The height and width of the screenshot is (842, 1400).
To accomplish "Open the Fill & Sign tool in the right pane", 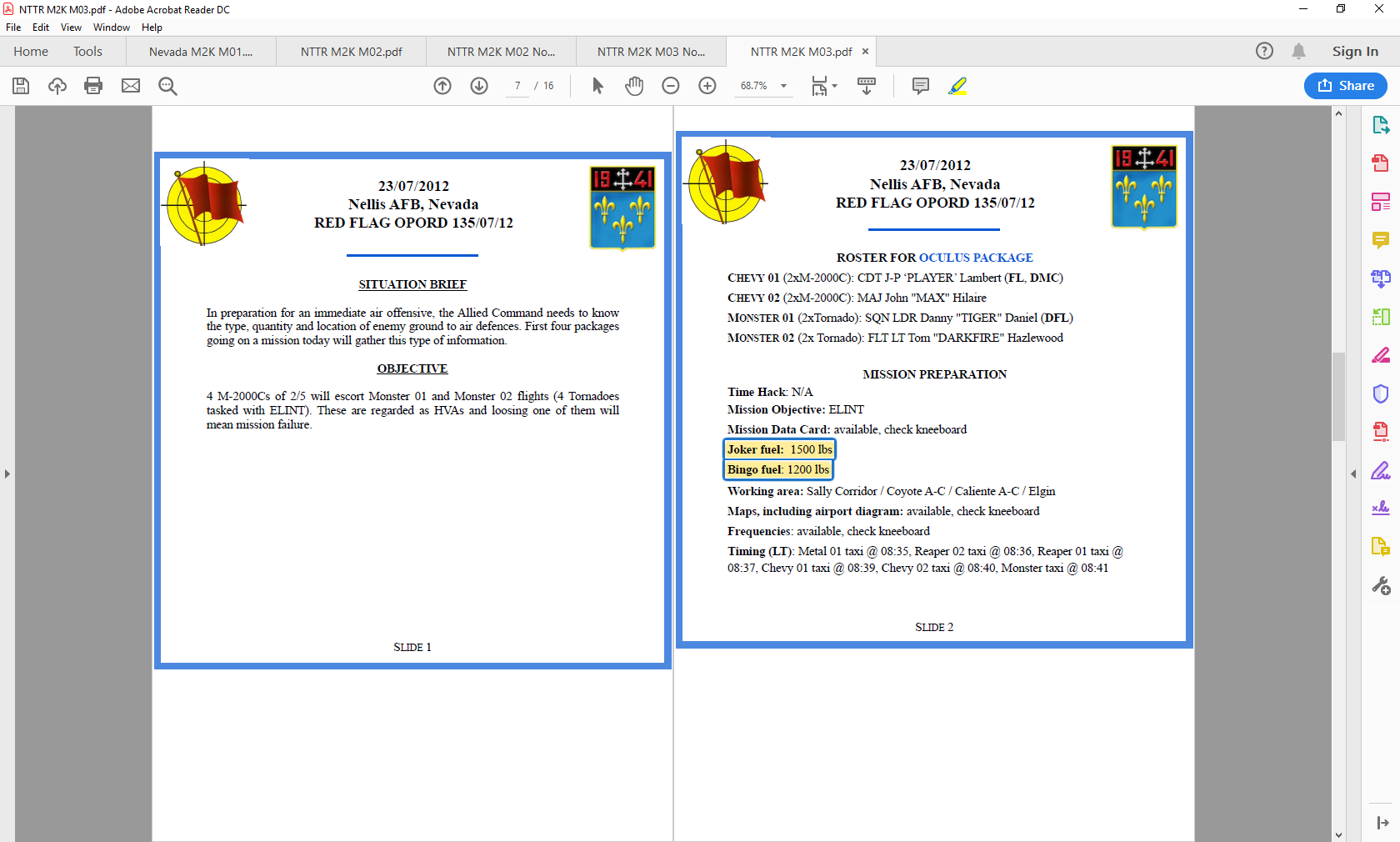I will [1381, 470].
